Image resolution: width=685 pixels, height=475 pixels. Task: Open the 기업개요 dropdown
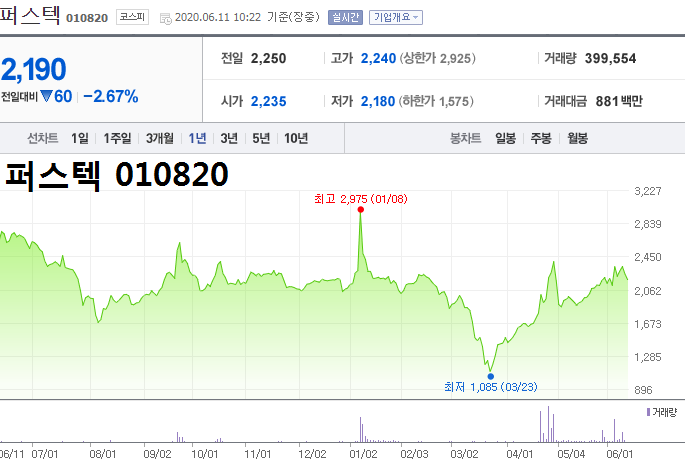(396, 17)
